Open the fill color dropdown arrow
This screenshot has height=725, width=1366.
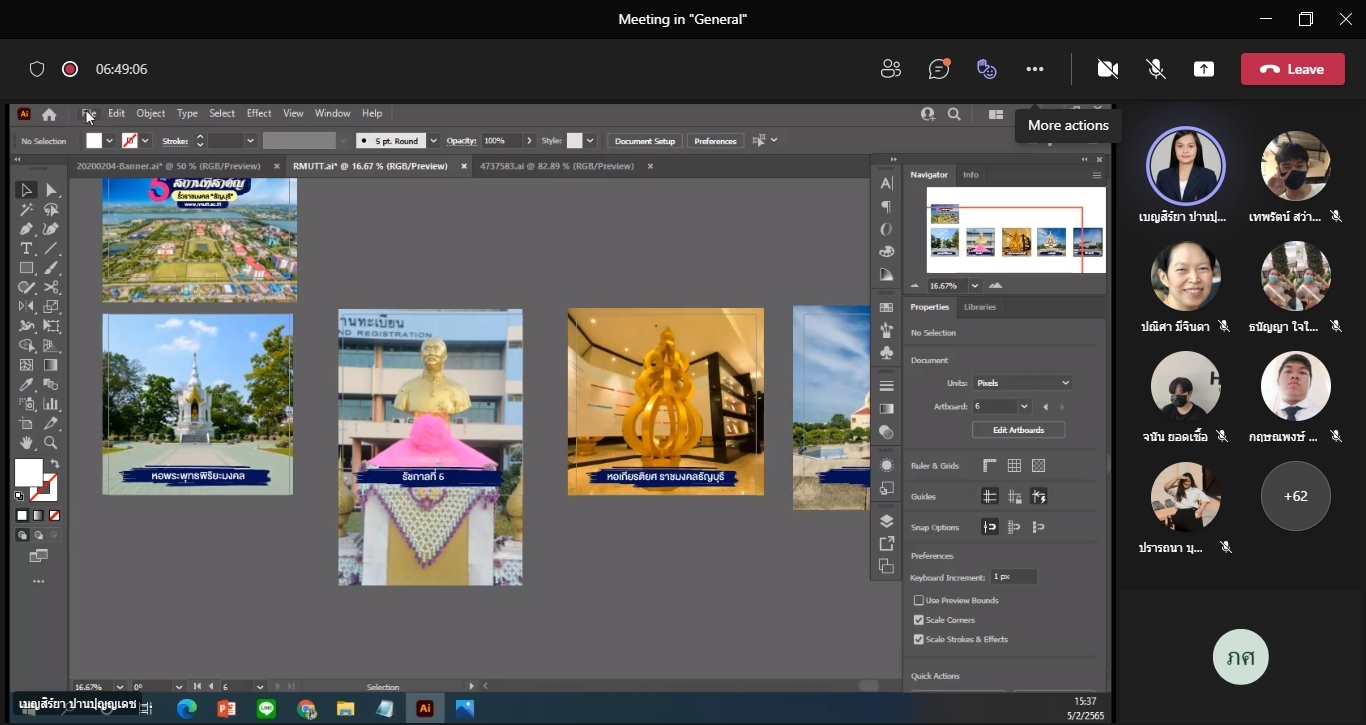tap(109, 141)
